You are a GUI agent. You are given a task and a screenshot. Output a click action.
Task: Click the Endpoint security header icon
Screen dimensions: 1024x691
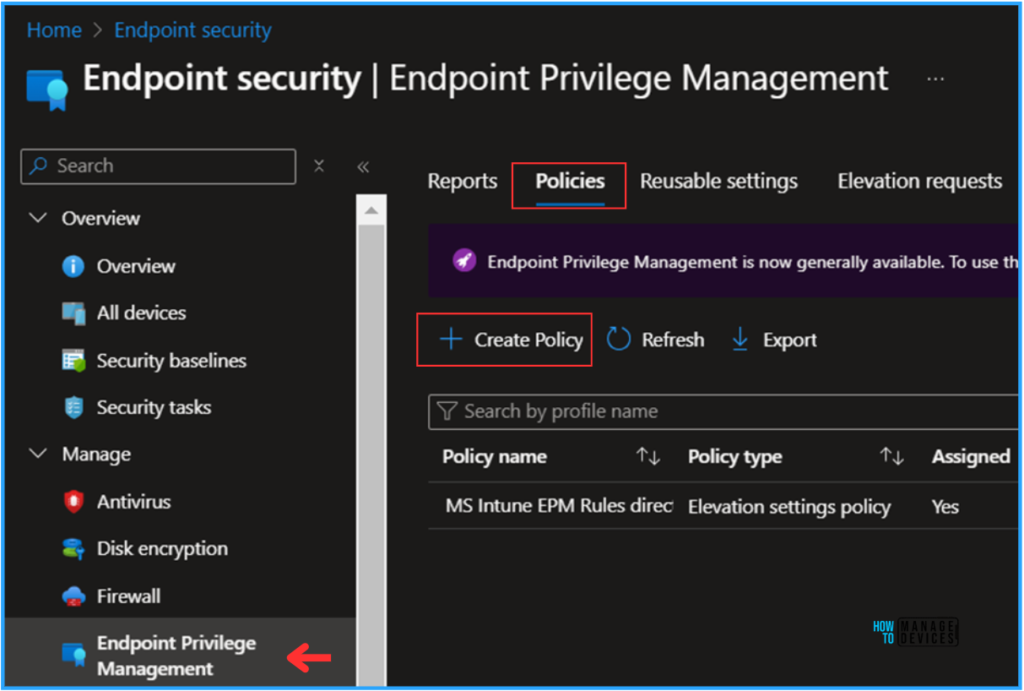[x=47, y=90]
